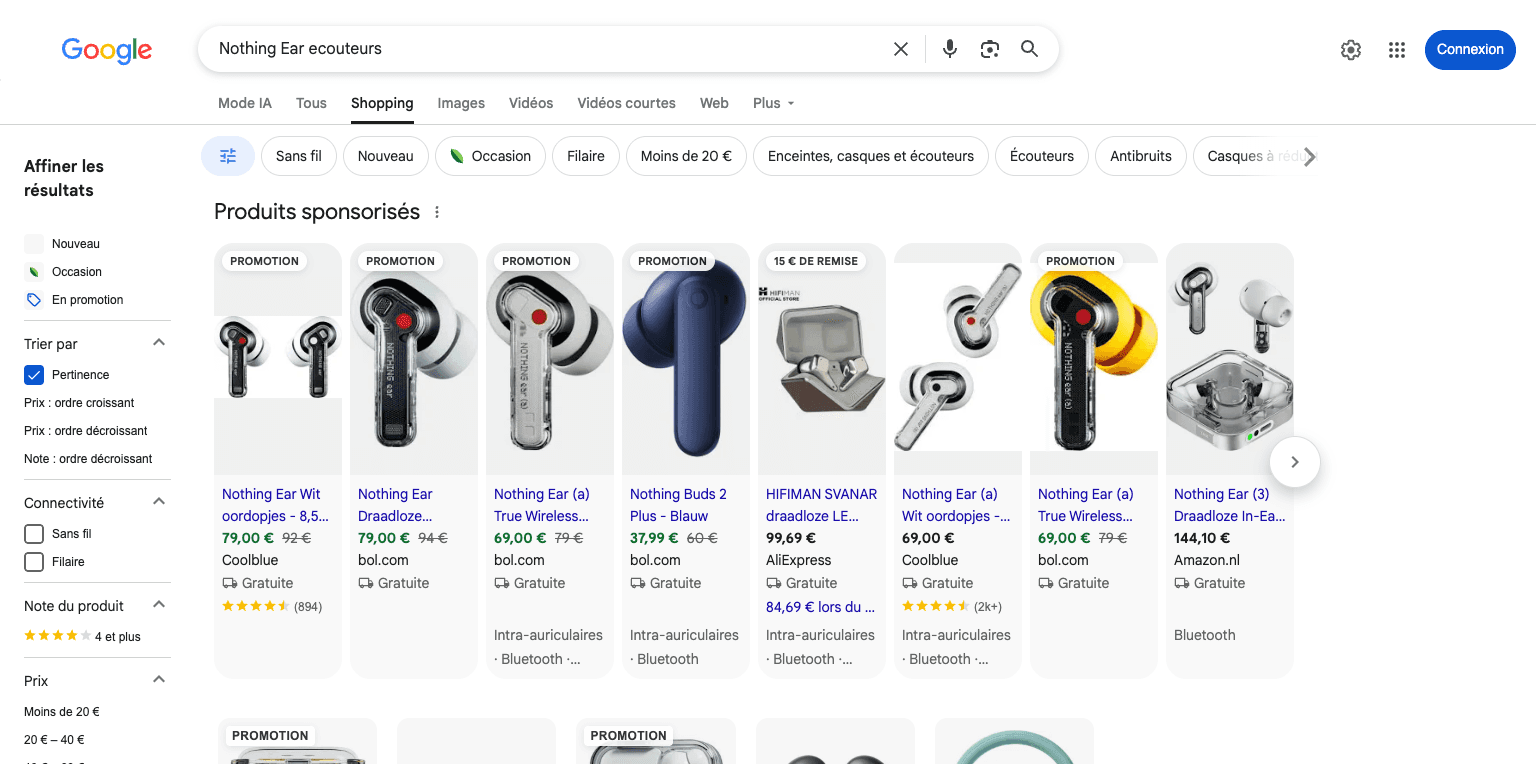The height and width of the screenshot is (764, 1536).
Task: Start voice search with microphone icon
Action: pos(950,49)
